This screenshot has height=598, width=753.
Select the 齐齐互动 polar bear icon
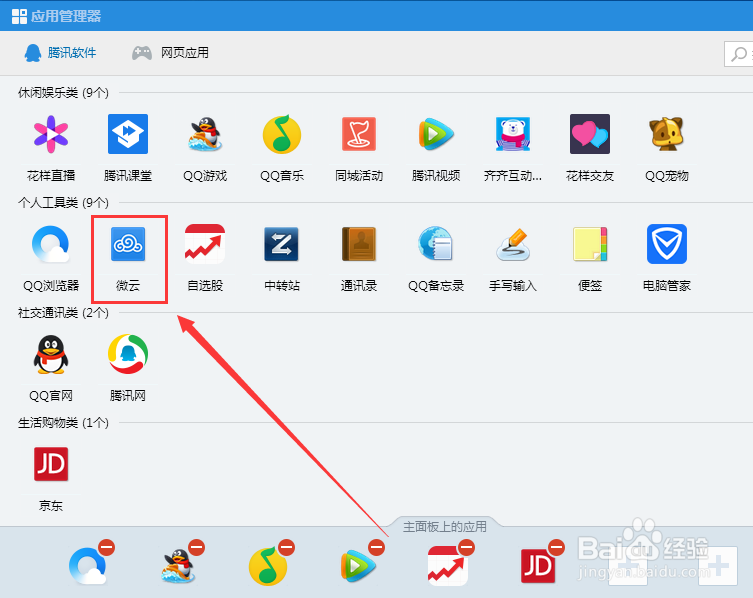point(513,134)
